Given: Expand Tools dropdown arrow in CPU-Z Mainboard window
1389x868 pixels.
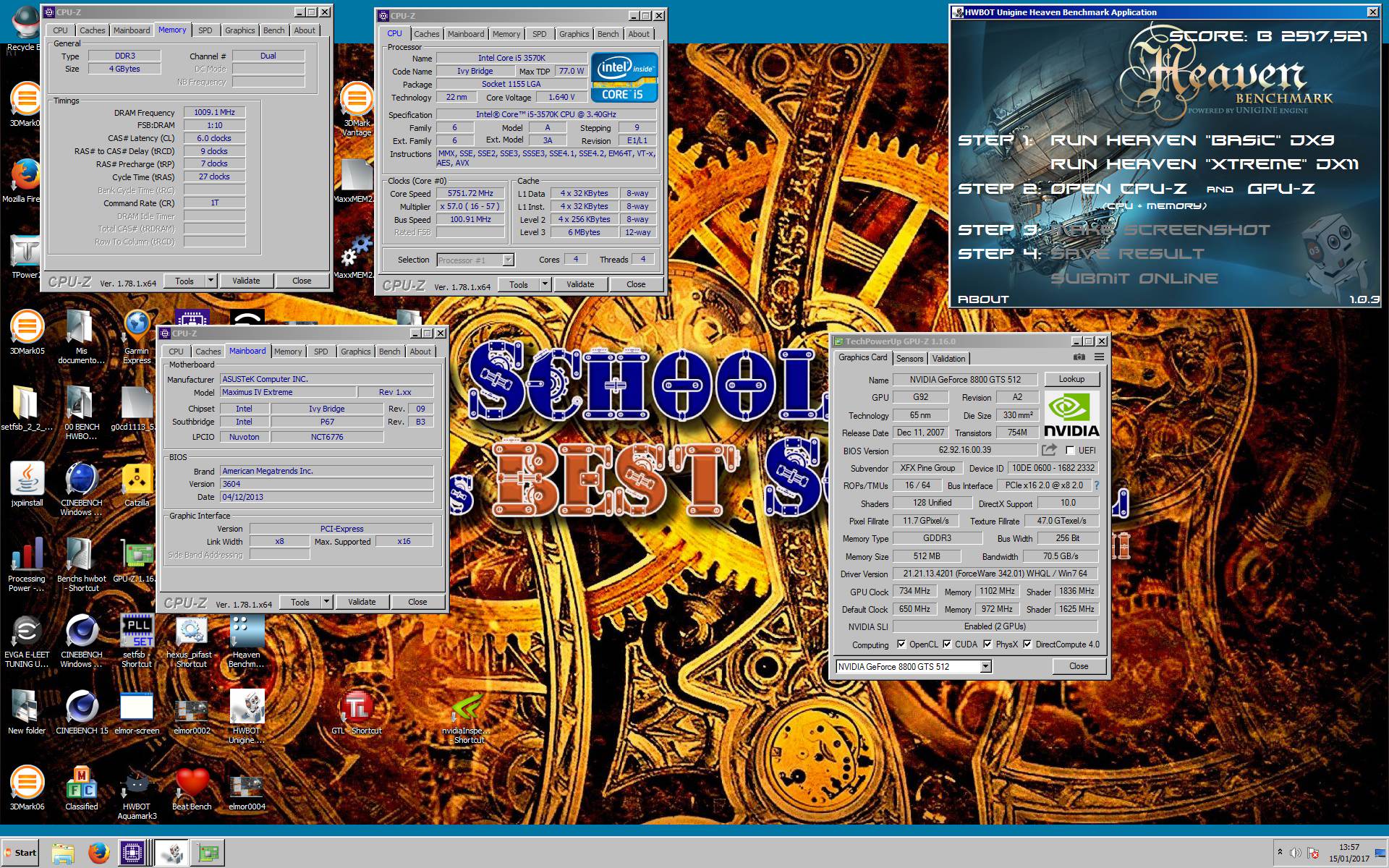Looking at the screenshot, I should click(x=326, y=602).
